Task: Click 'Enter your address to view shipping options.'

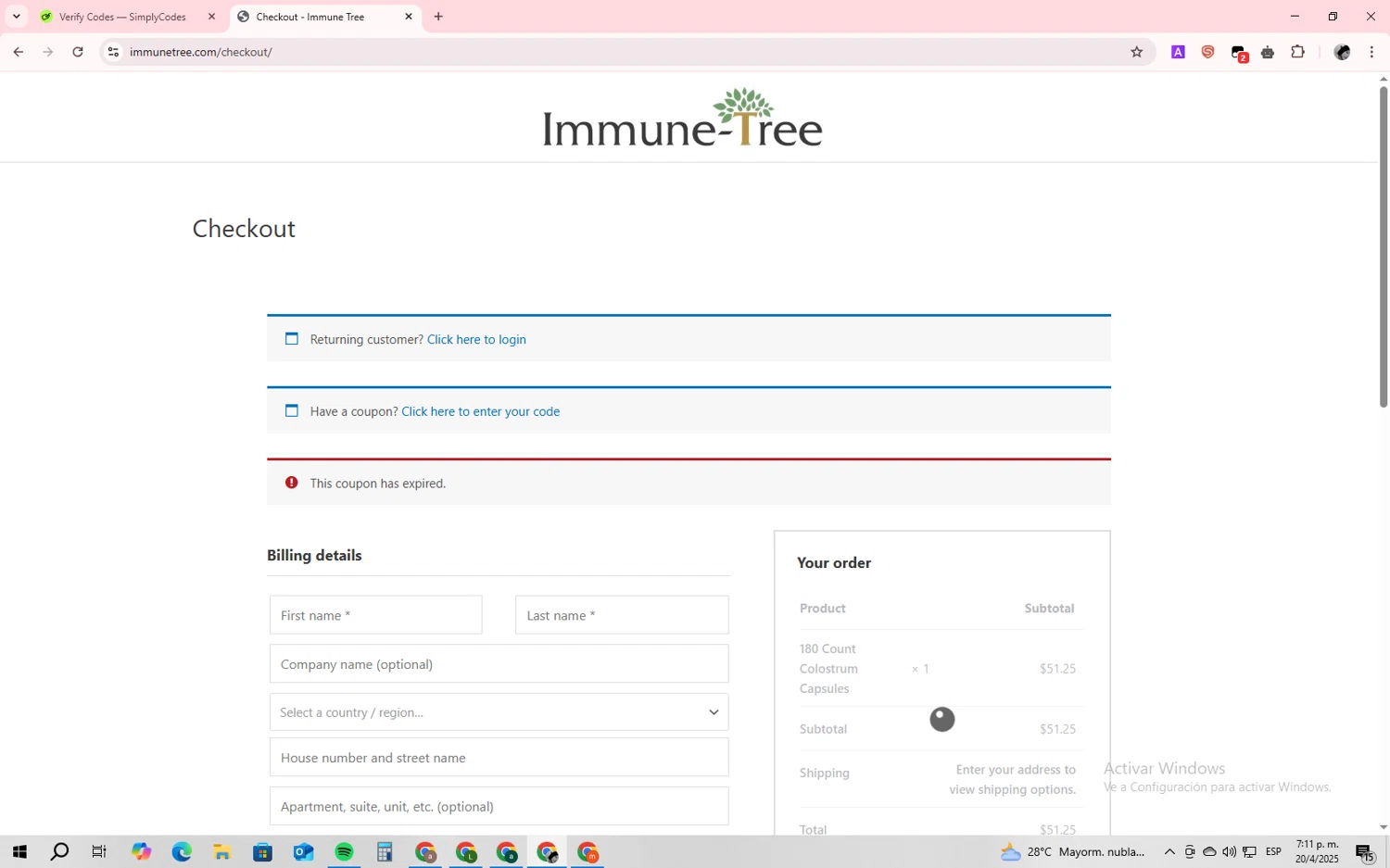Action: coord(1012,780)
